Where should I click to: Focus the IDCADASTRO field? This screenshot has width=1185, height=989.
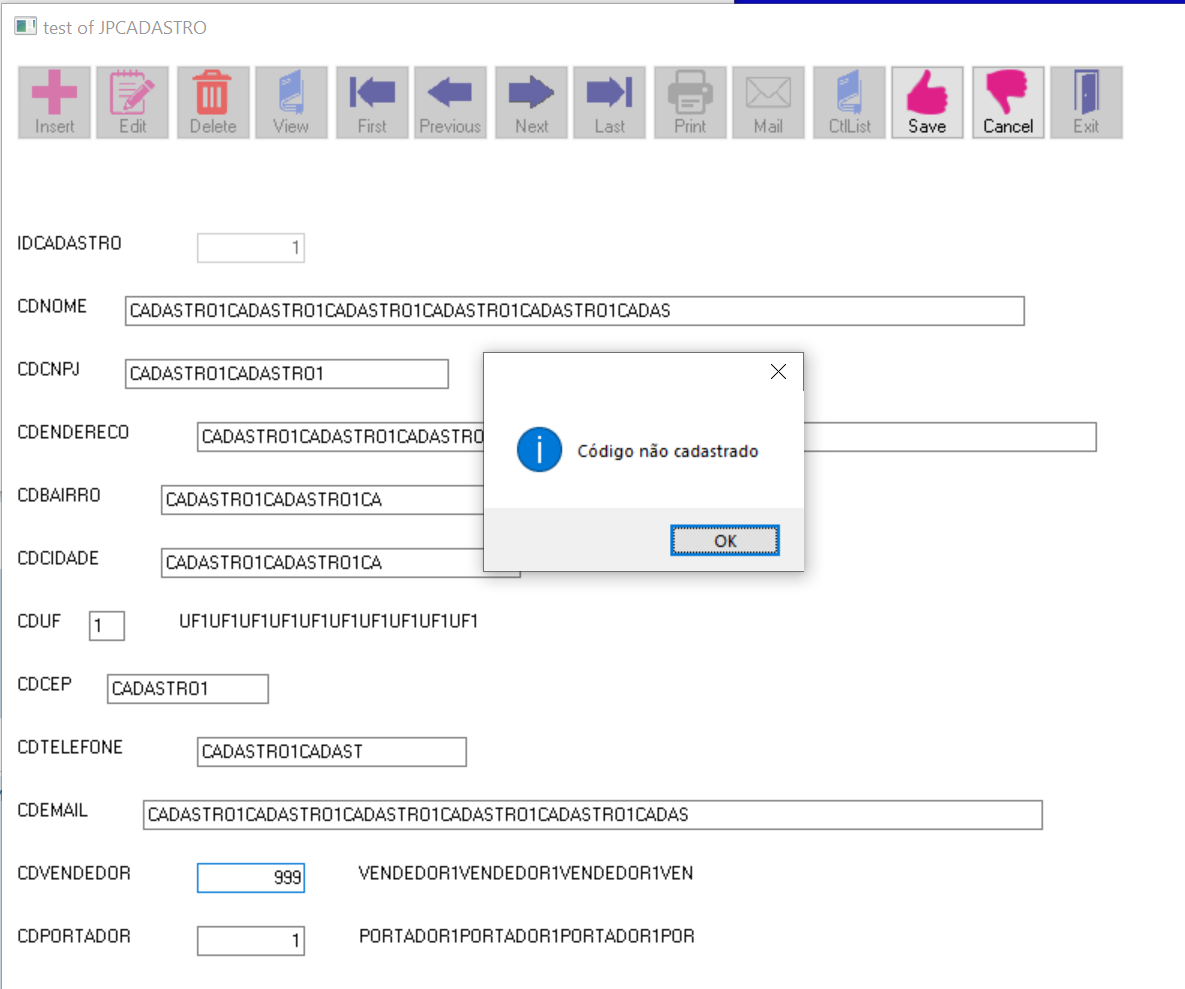point(251,248)
